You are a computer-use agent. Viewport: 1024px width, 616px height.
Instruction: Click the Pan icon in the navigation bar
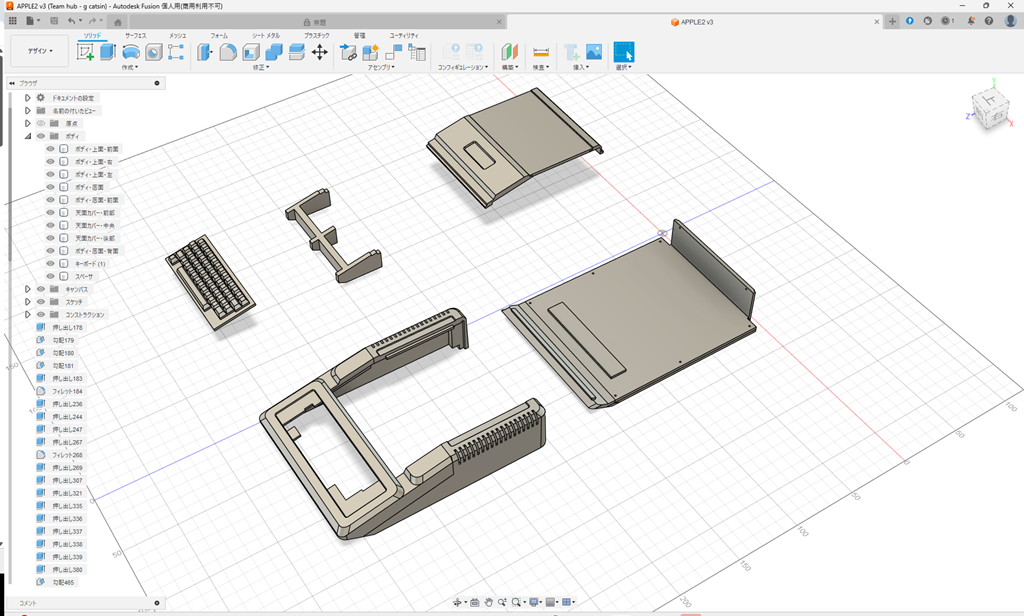(x=489, y=602)
